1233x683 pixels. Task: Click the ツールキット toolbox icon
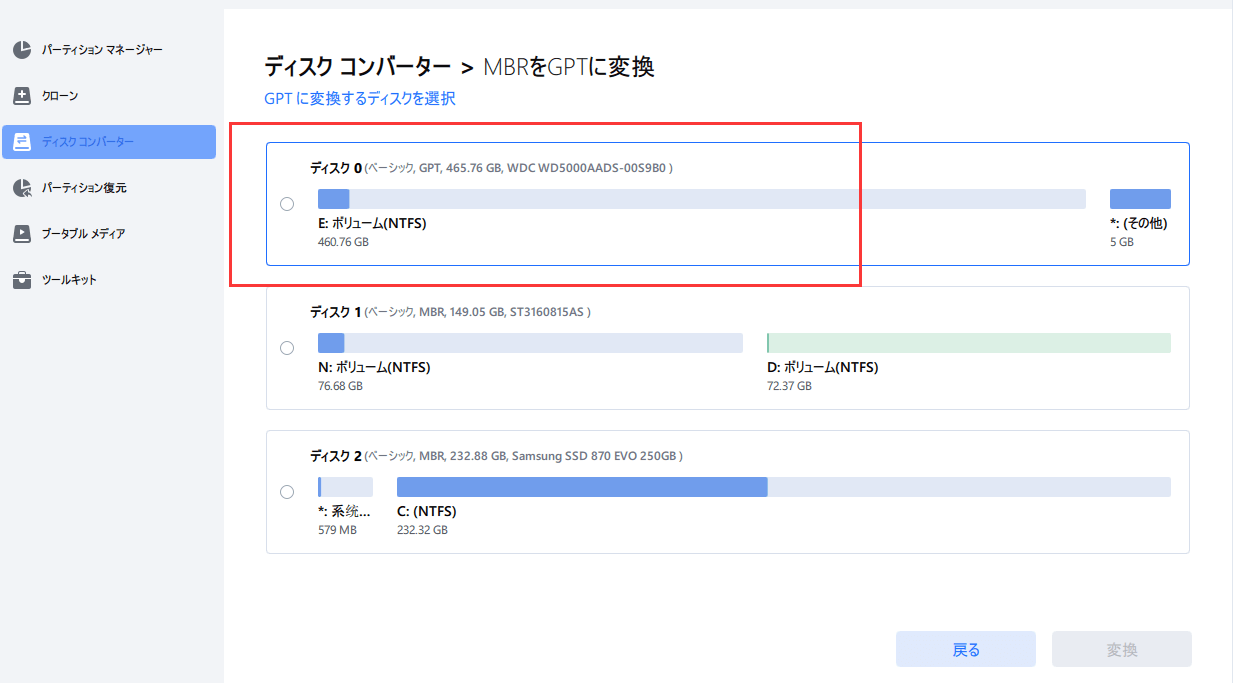point(20,279)
